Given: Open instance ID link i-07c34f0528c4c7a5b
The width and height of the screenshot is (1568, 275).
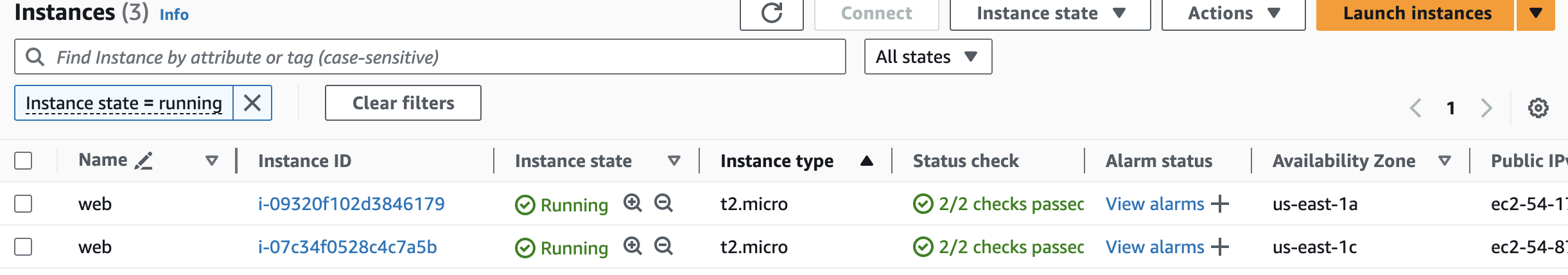Looking at the screenshot, I should (x=347, y=247).
